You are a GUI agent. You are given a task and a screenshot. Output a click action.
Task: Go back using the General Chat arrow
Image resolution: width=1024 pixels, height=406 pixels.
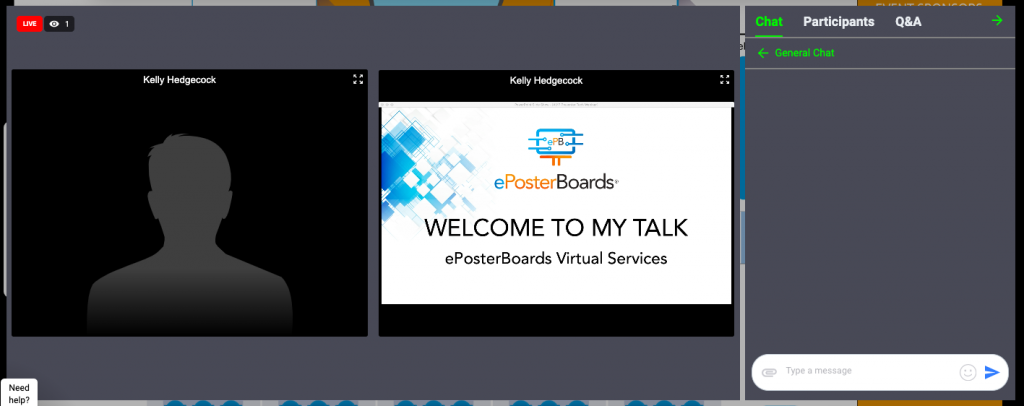point(763,53)
